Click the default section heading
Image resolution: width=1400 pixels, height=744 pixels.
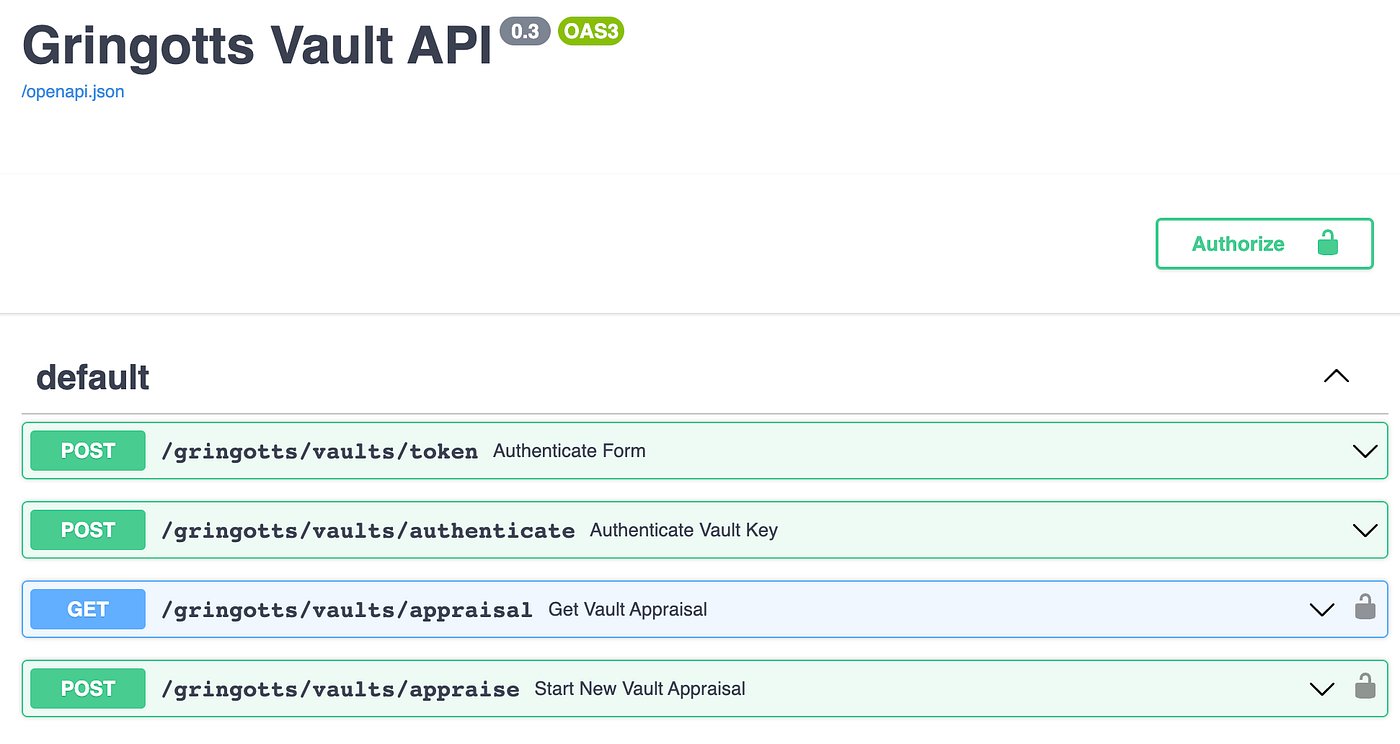click(x=93, y=377)
